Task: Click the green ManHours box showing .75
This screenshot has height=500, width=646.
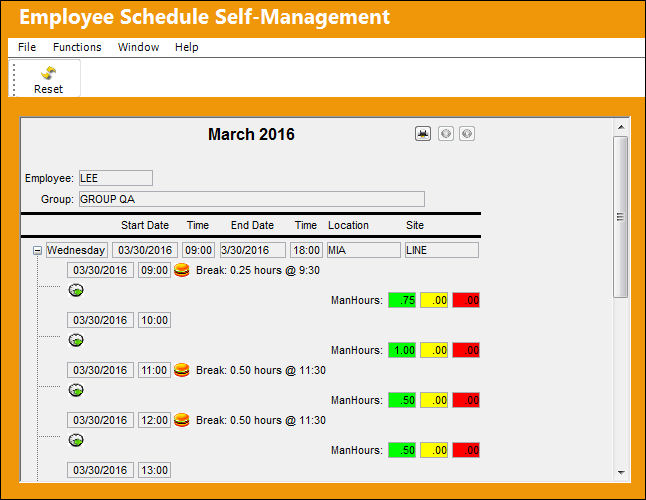Action: click(402, 300)
